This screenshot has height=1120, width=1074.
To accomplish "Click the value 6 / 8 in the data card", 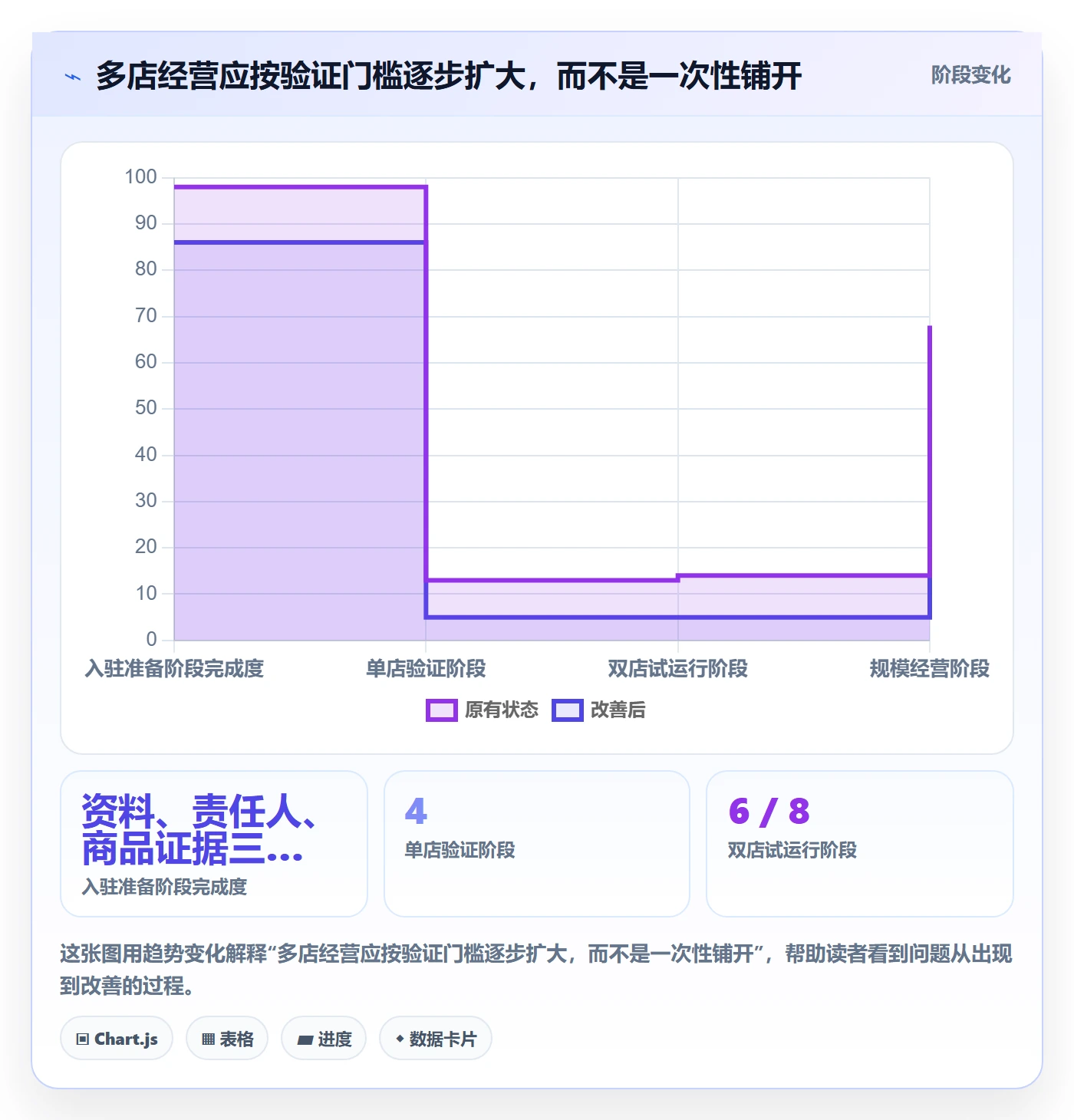I will click(769, 812).
